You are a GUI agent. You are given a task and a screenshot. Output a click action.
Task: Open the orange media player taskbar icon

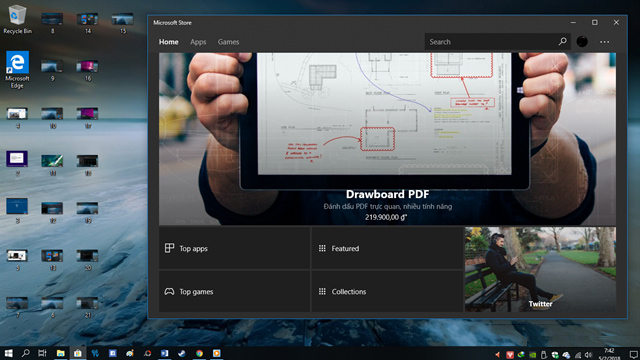pyautogui.click(x=217, y=353)
